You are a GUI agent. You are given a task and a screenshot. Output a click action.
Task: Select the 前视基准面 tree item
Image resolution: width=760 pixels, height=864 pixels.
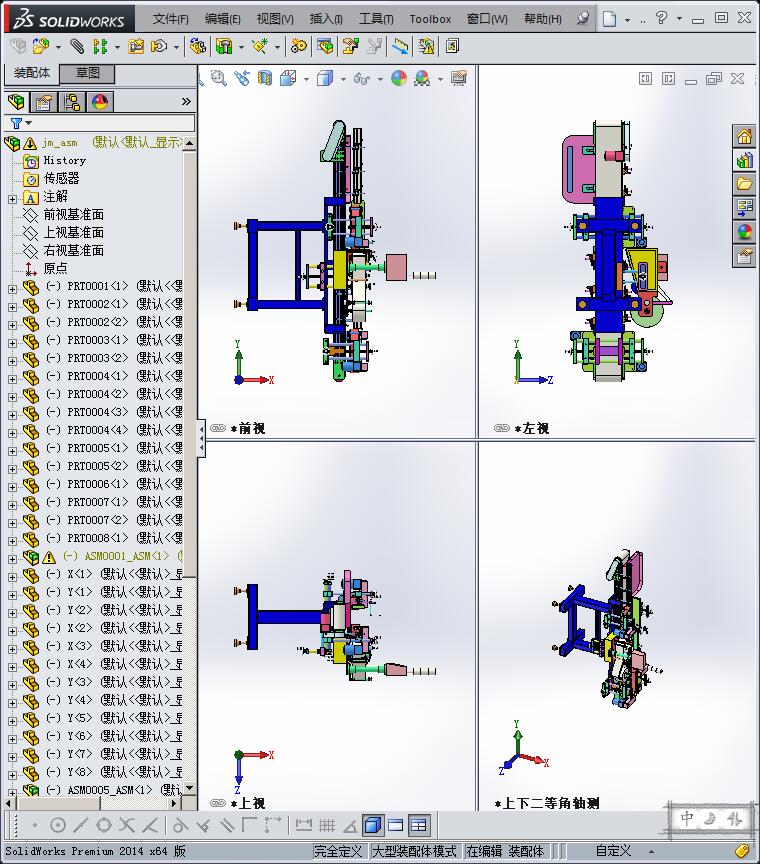[x=74, y=214]
